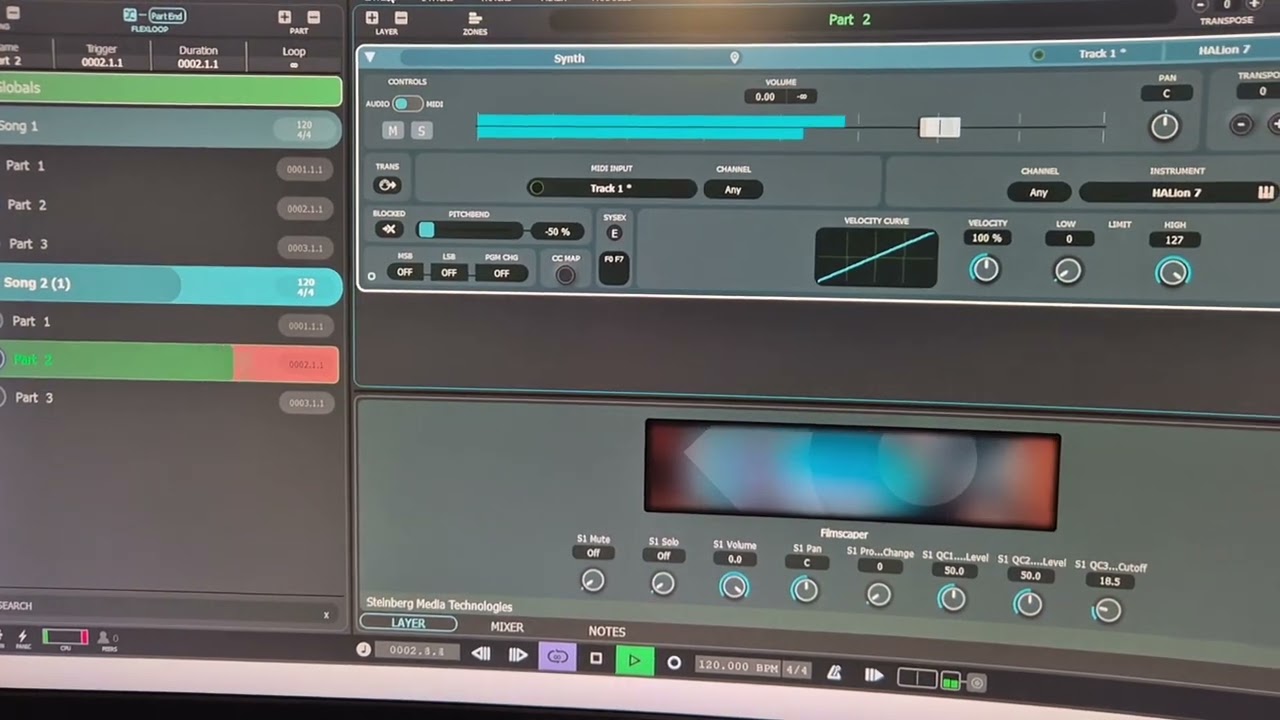Open the MIDI Input Track 1 dropdown
1280x720 pixels.
[611, 188]
